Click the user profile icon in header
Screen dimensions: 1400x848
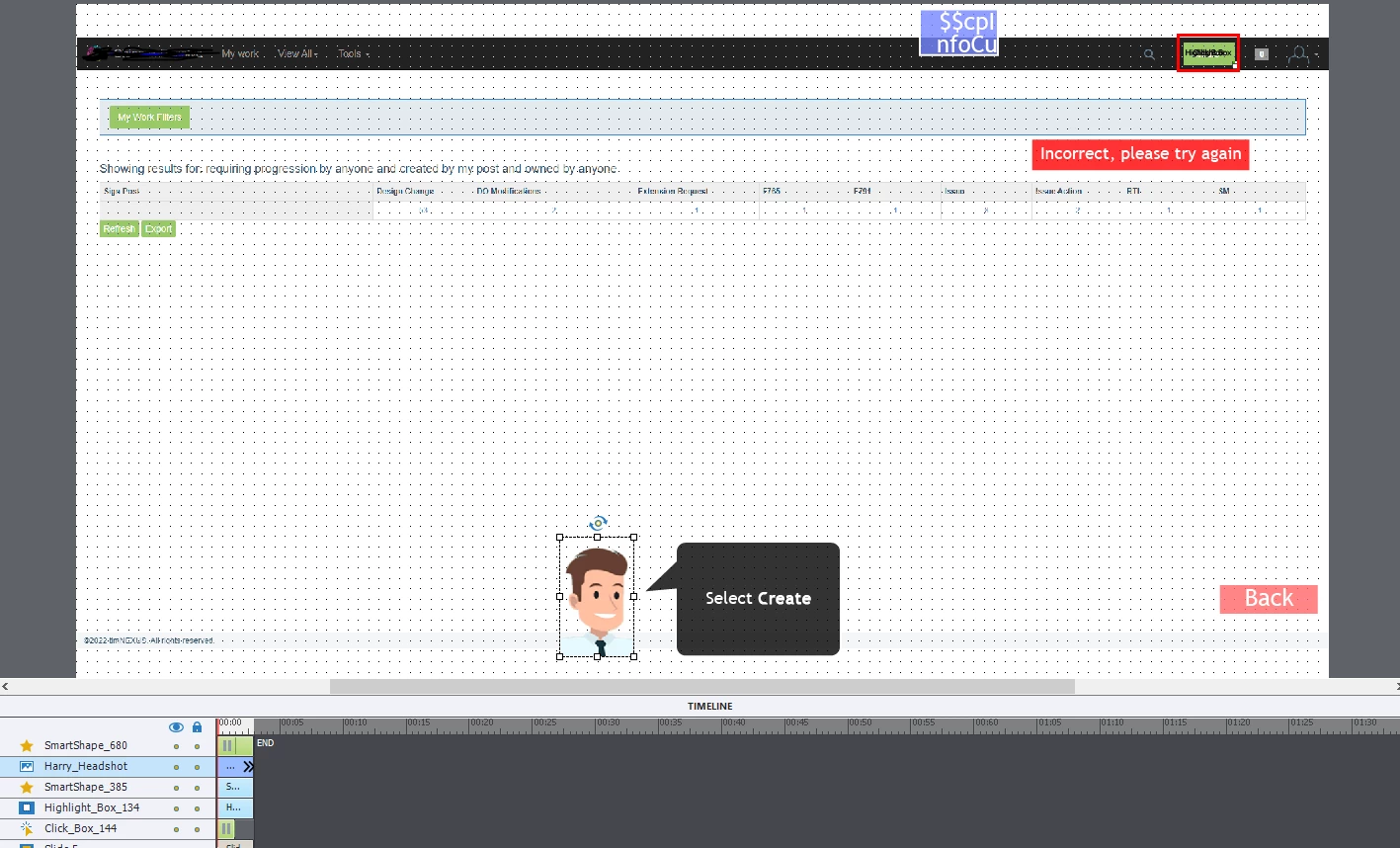[1299, 55]
